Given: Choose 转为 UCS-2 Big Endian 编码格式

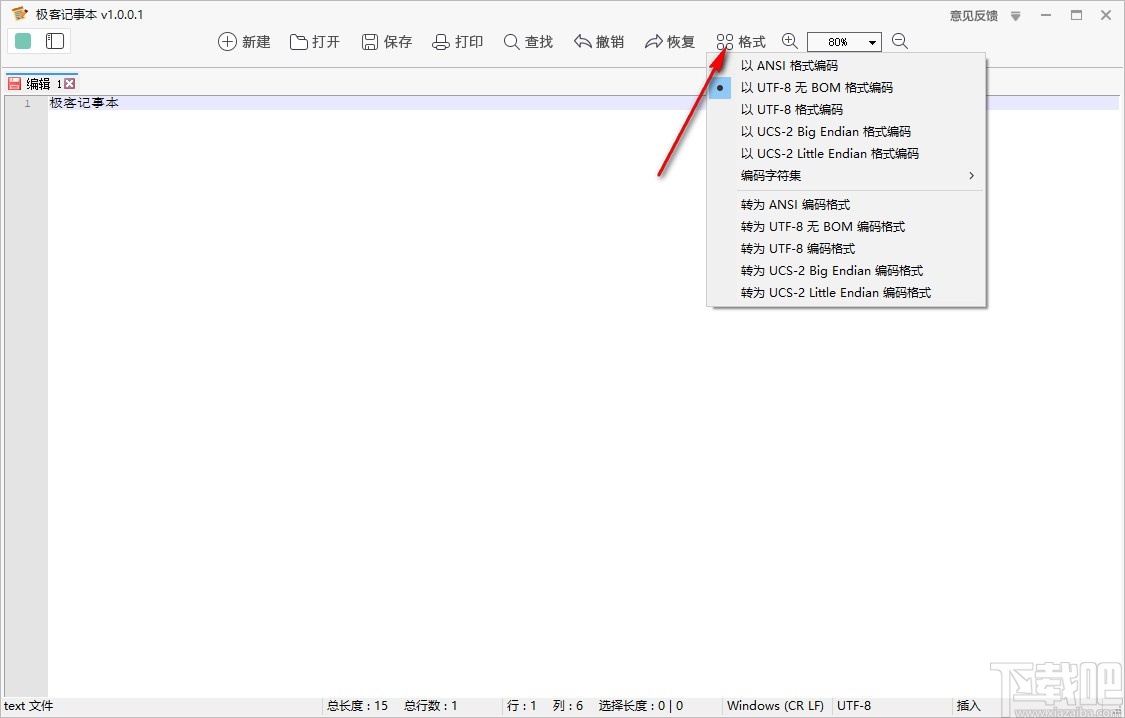Looking at the screenshot, I should [846, 270].
